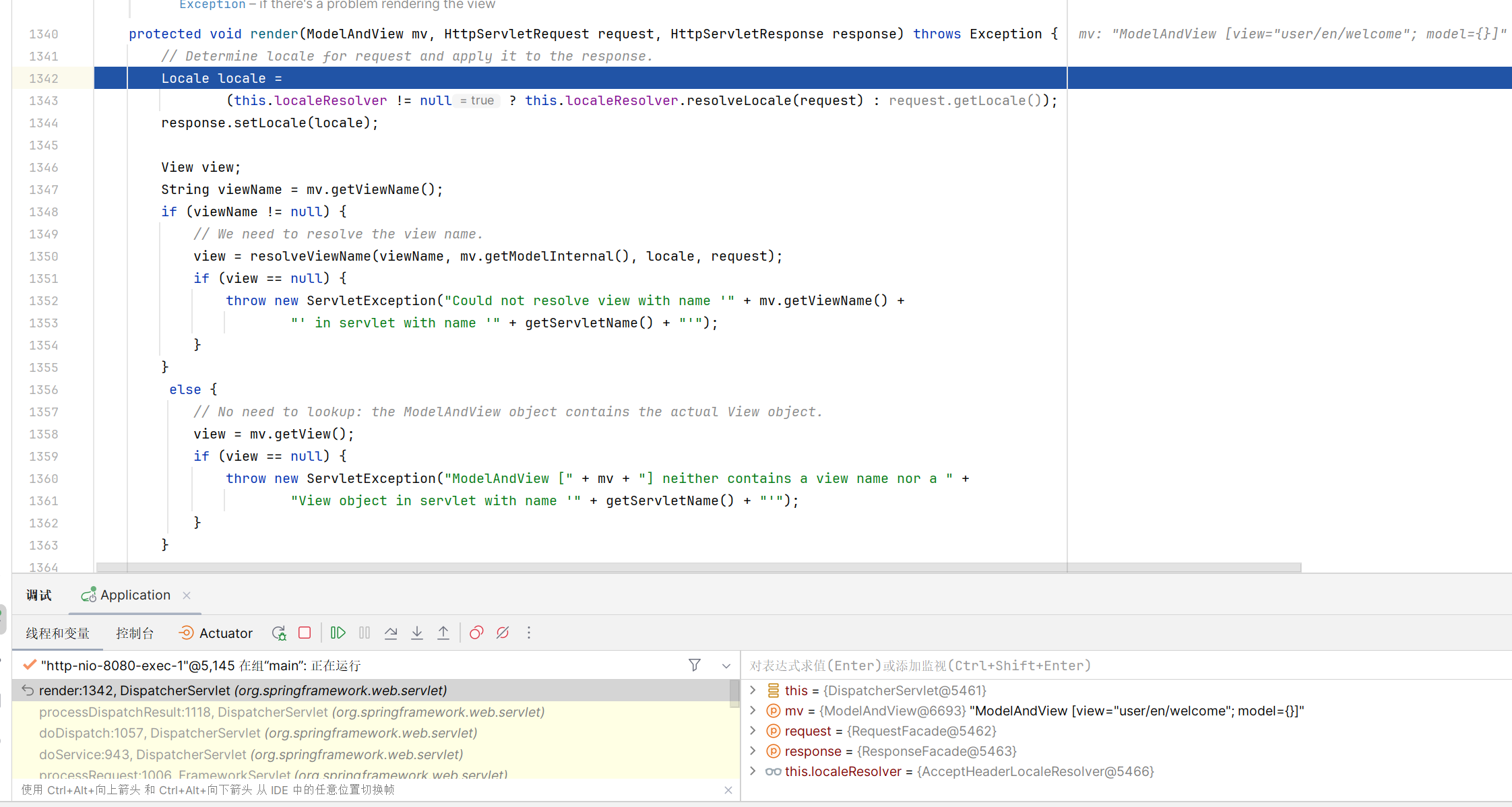Select the 调试 tab

point(40,594)
